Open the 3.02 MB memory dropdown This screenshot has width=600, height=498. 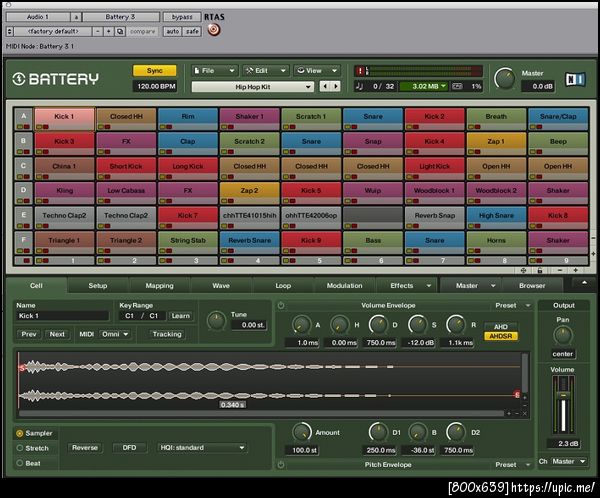[424, 86]
